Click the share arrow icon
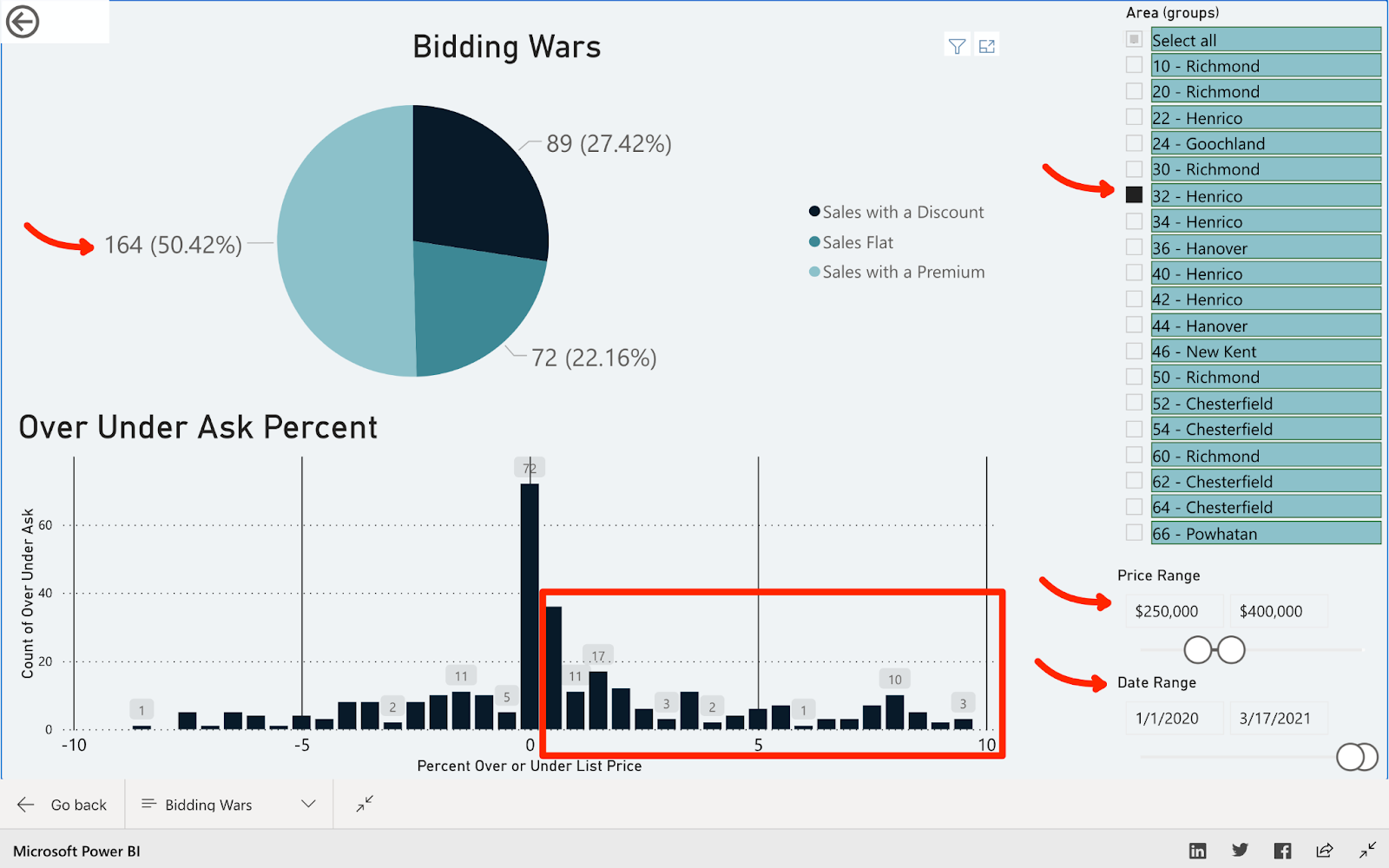This screenshot has width=1389, height=868. (1325, 851)
